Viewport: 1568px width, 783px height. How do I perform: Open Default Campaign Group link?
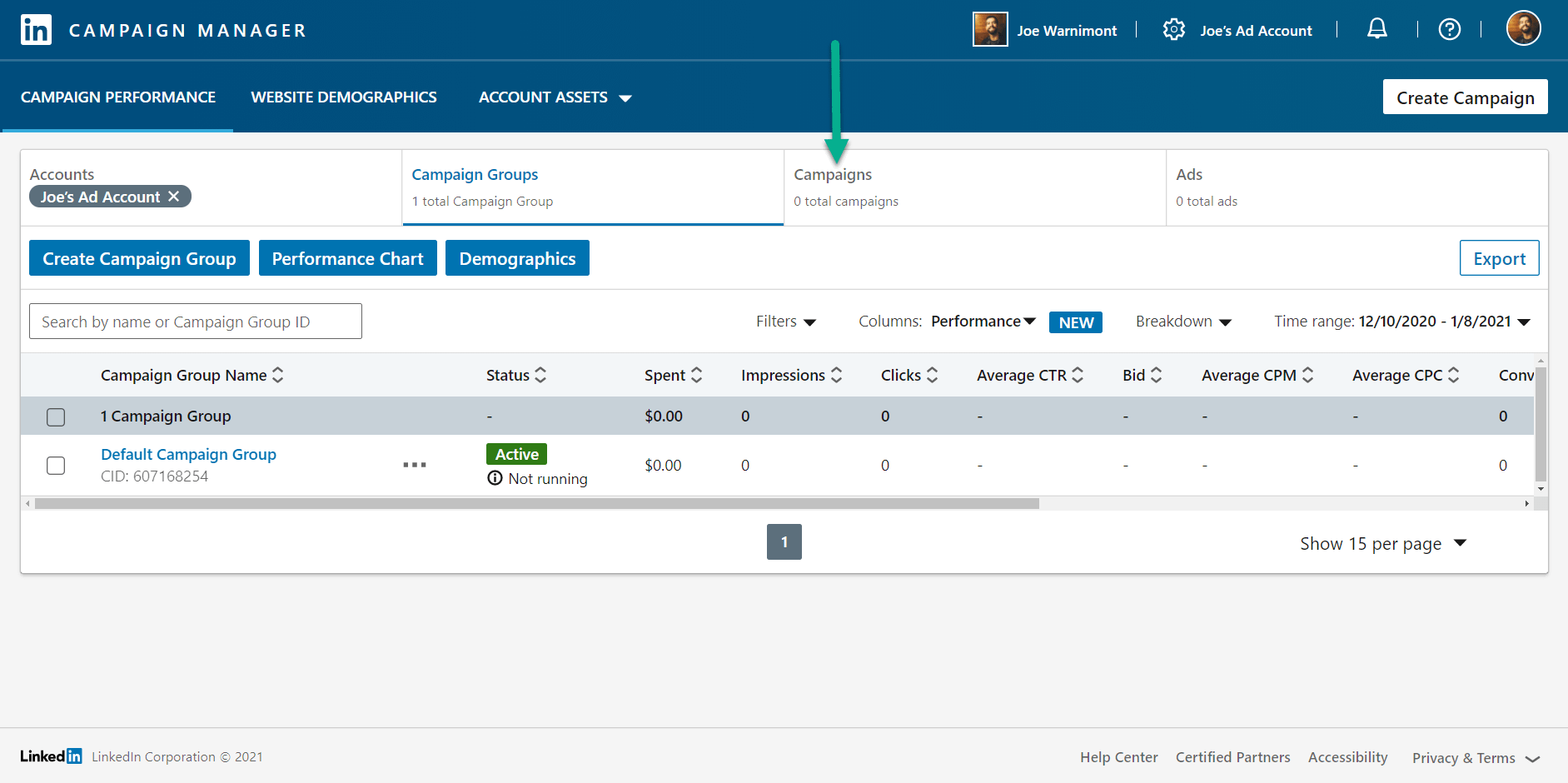pyautogui.click(x=188, y=454)
